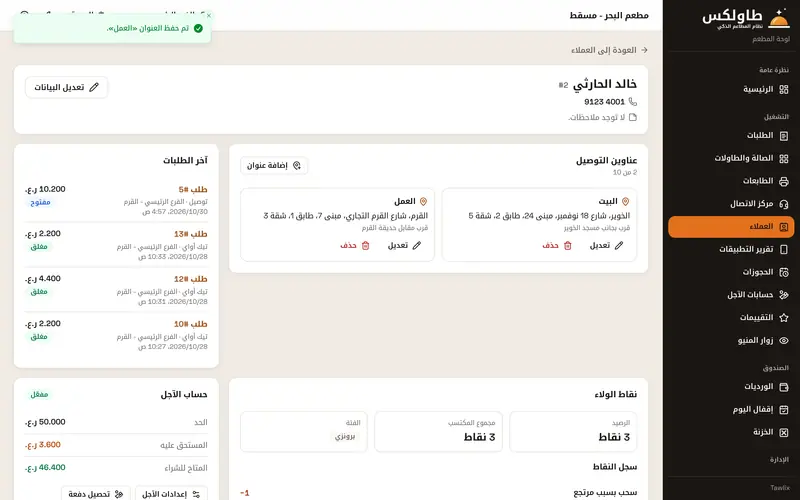Click the إضافة عنوان add address button
800x500 pixels.
click(x=274, y=165)
